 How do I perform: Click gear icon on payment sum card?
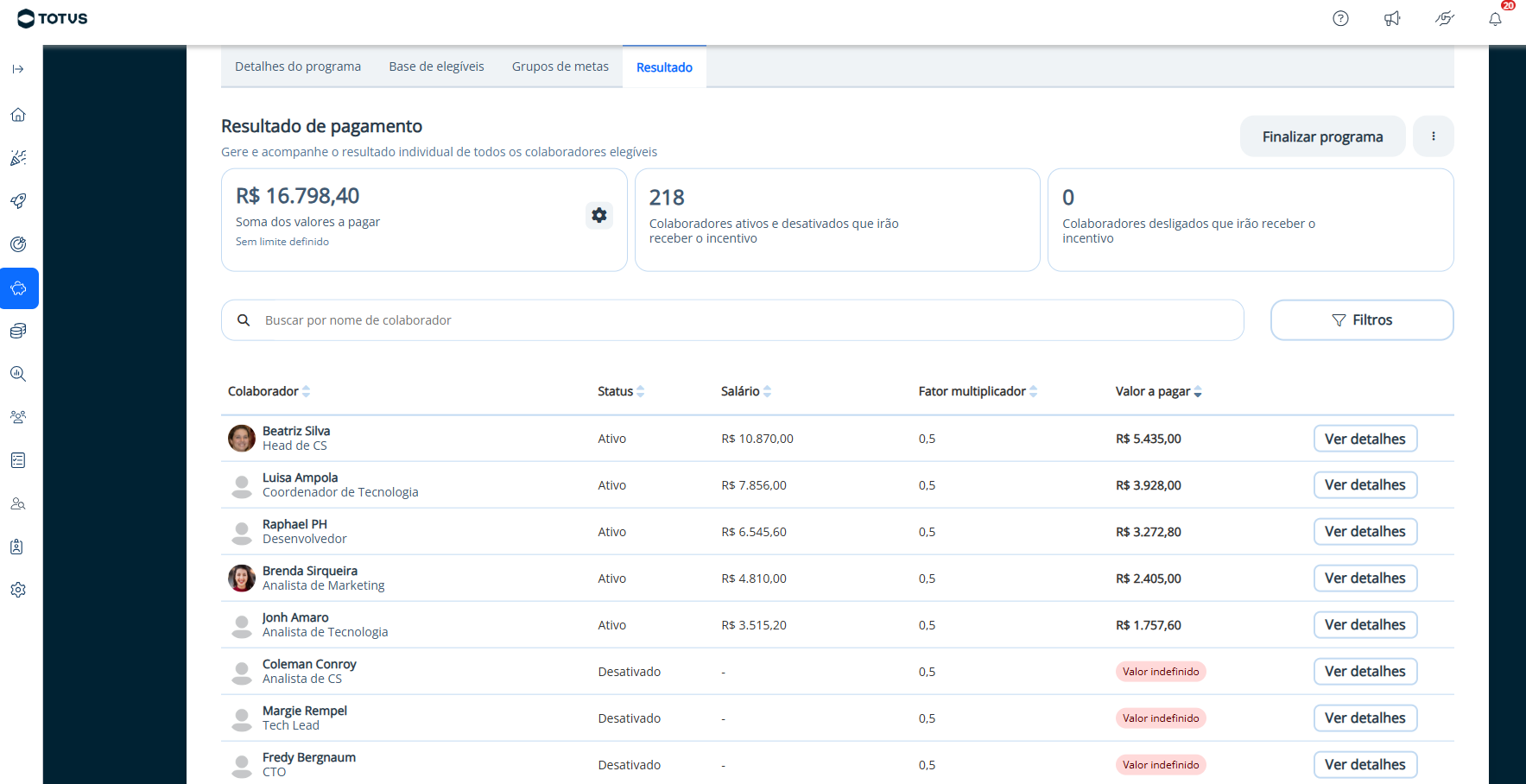point(598,215)
